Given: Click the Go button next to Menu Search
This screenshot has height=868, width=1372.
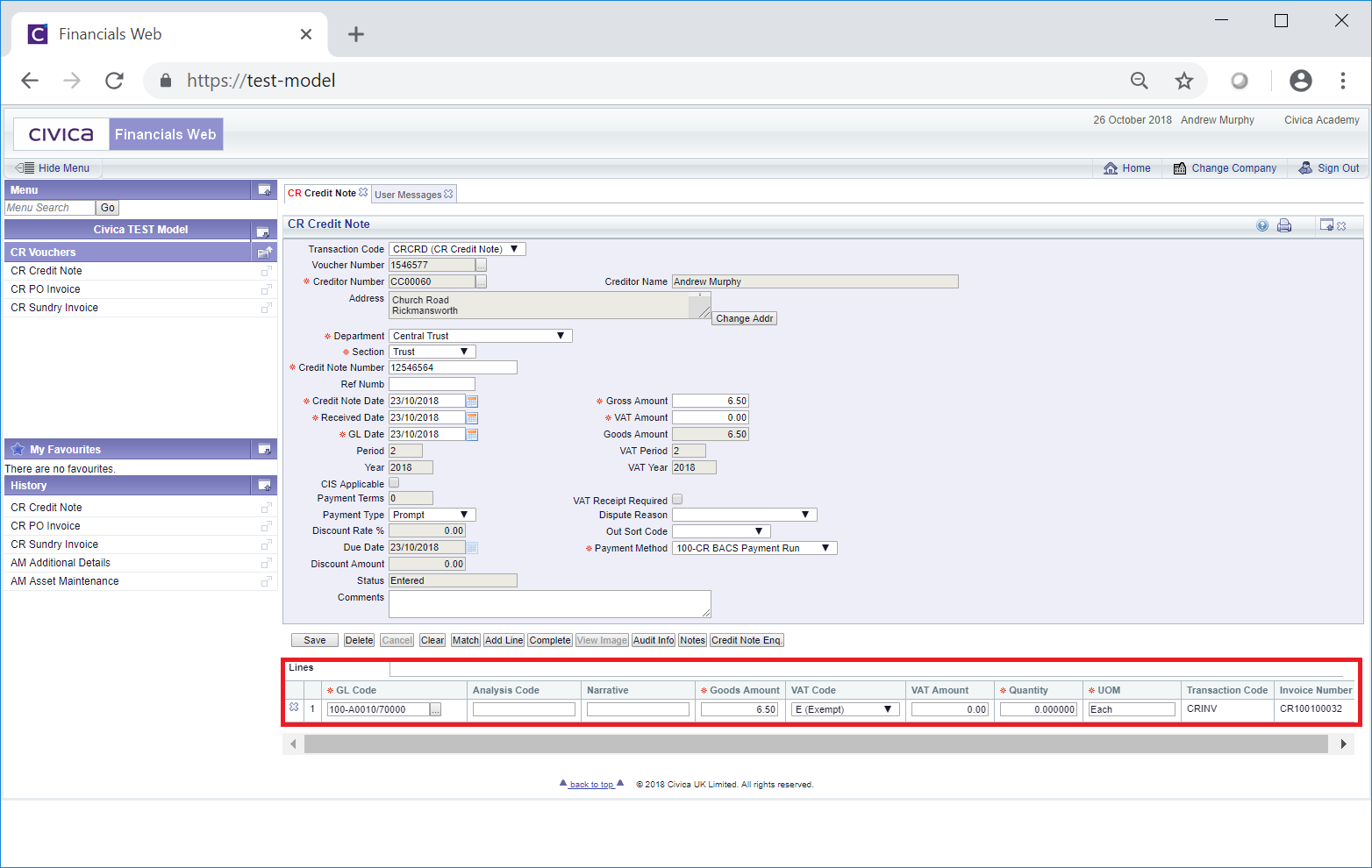Looking at the screenshot, I should (108, 208).
